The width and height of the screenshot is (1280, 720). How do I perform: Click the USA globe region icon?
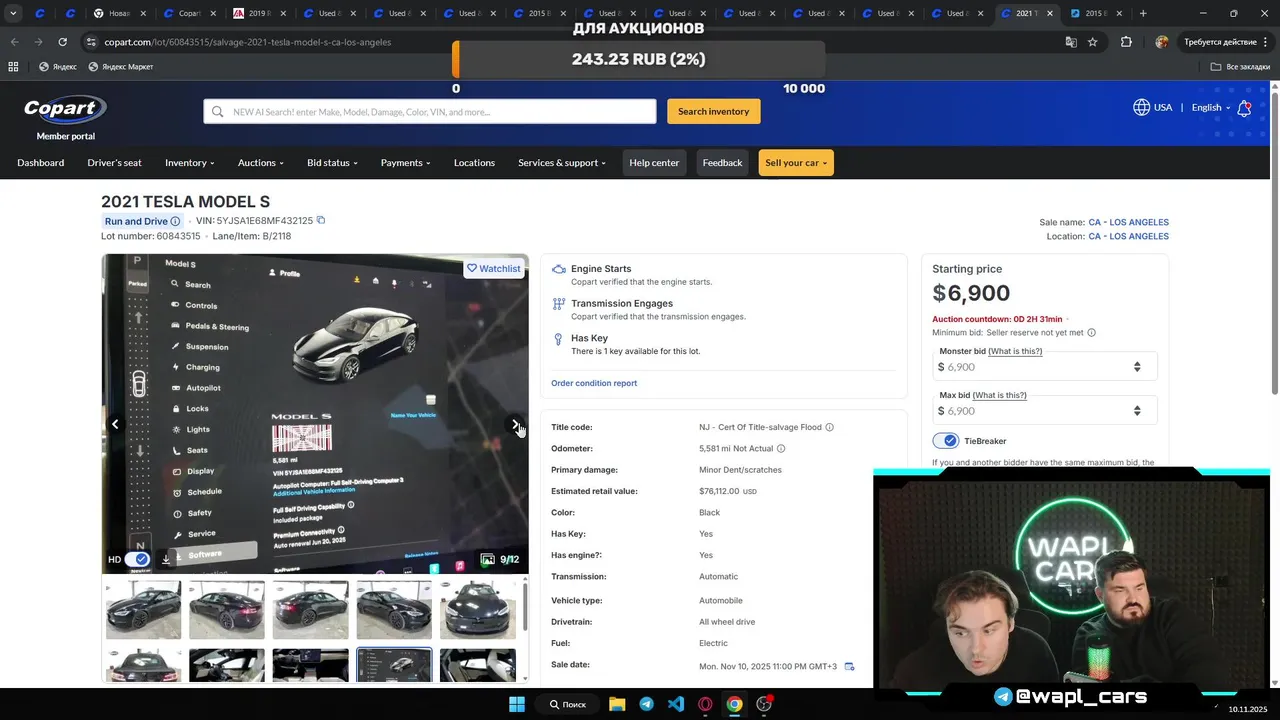(1141, 107)
